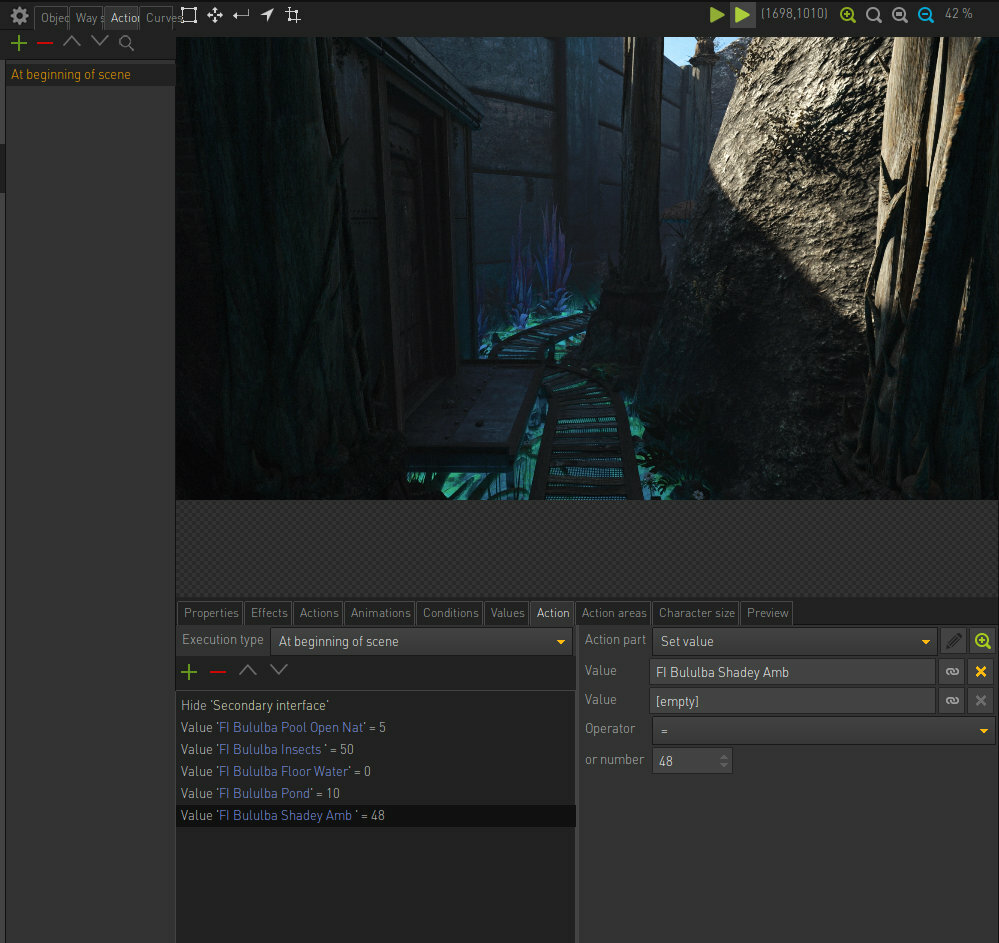
Task: Click the scene preview image
Action: (587, 268)
